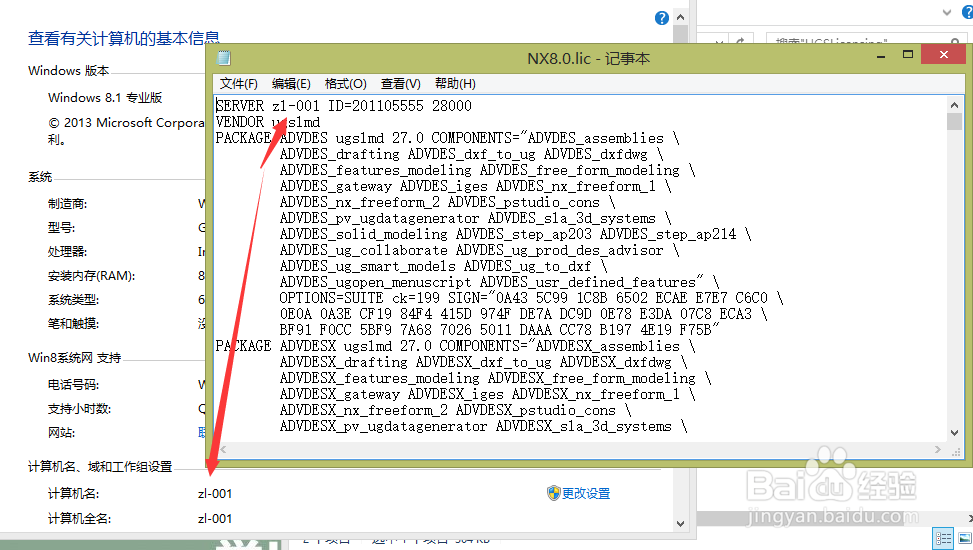Expand the Explorer ribbon chevron

(947, 12)
